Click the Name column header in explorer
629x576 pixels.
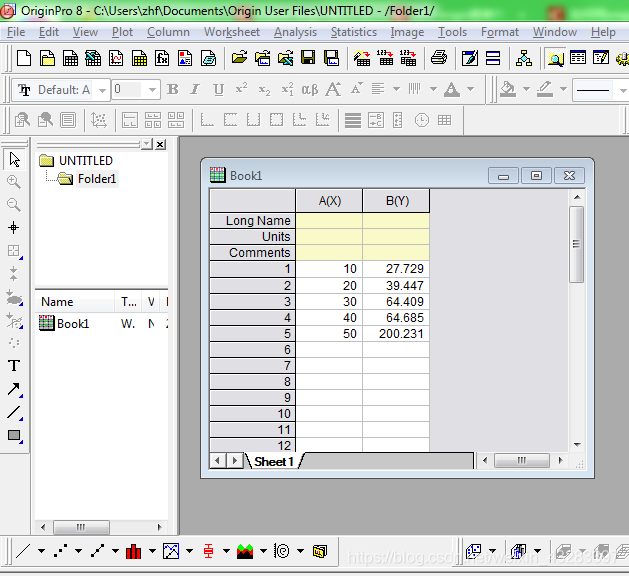(x=75, y=302)
